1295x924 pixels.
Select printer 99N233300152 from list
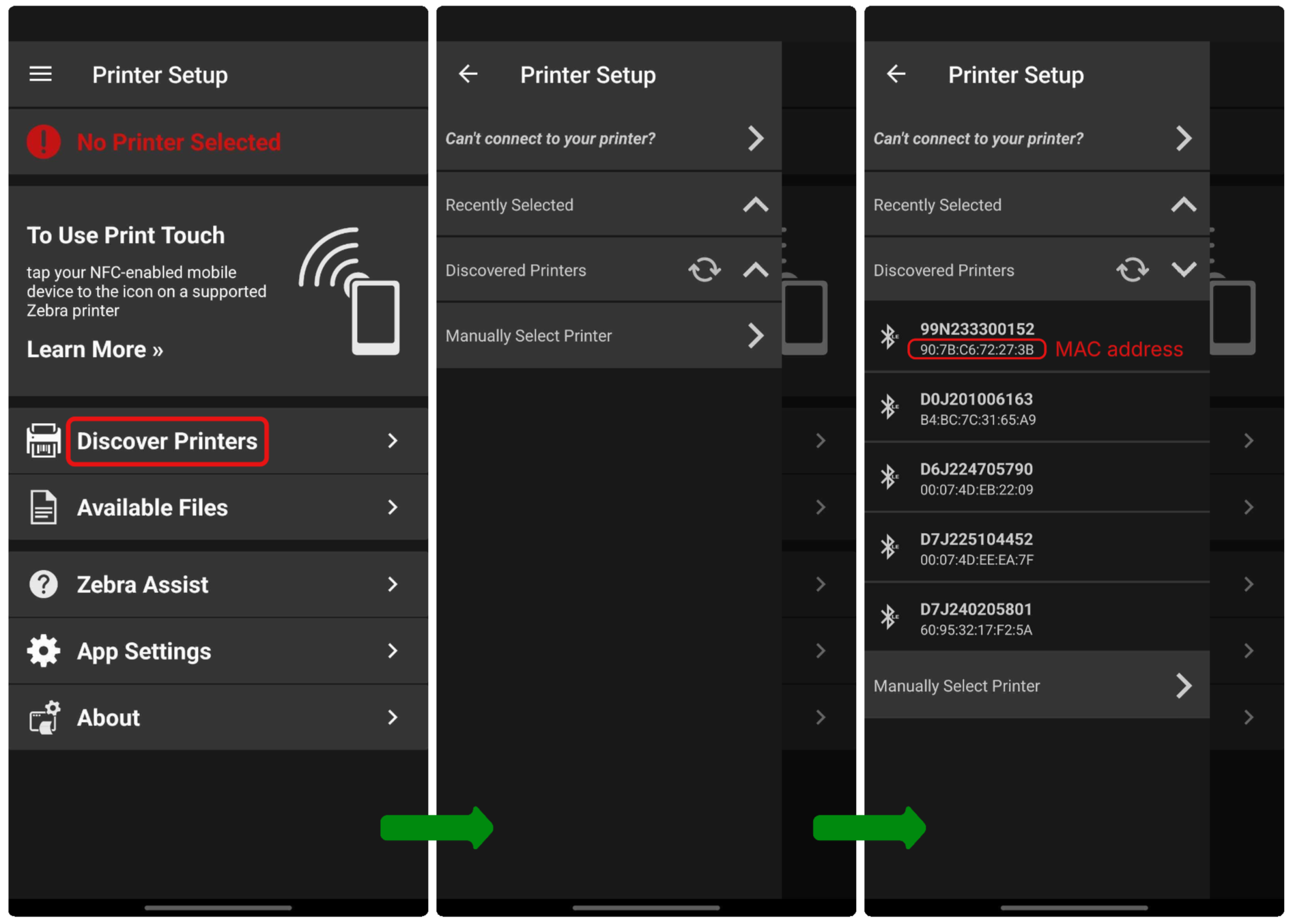1037,336
